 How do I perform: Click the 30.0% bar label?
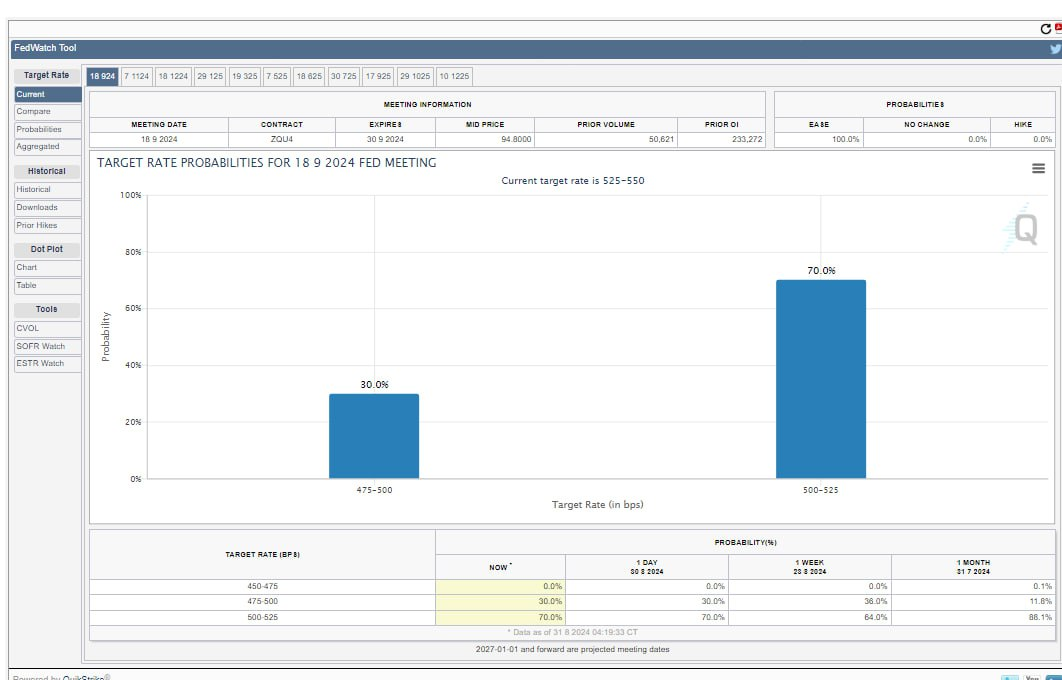(374, 385)
